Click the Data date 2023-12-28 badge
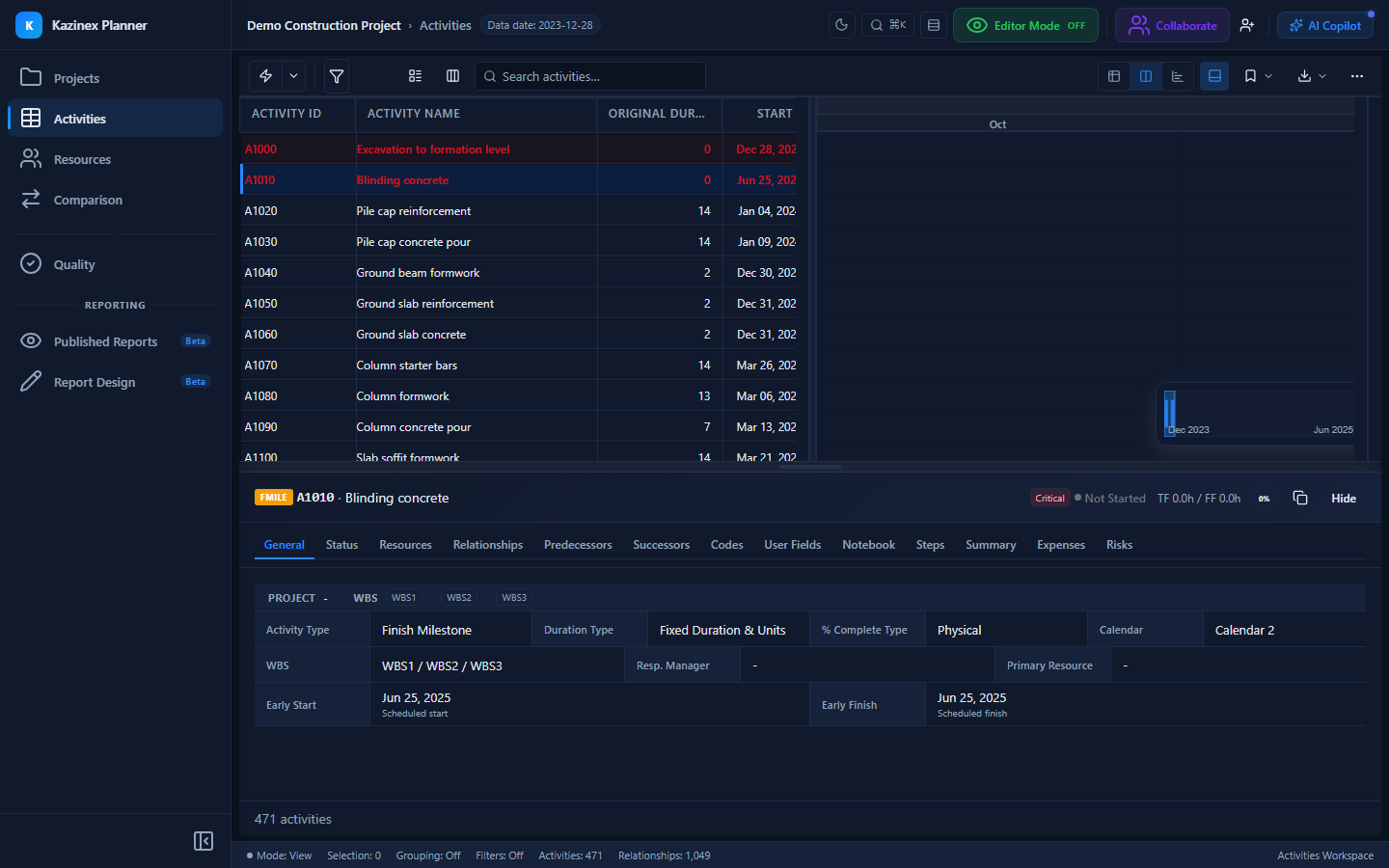The width and height of the screenshot is (1389, 868). [540, 25]
